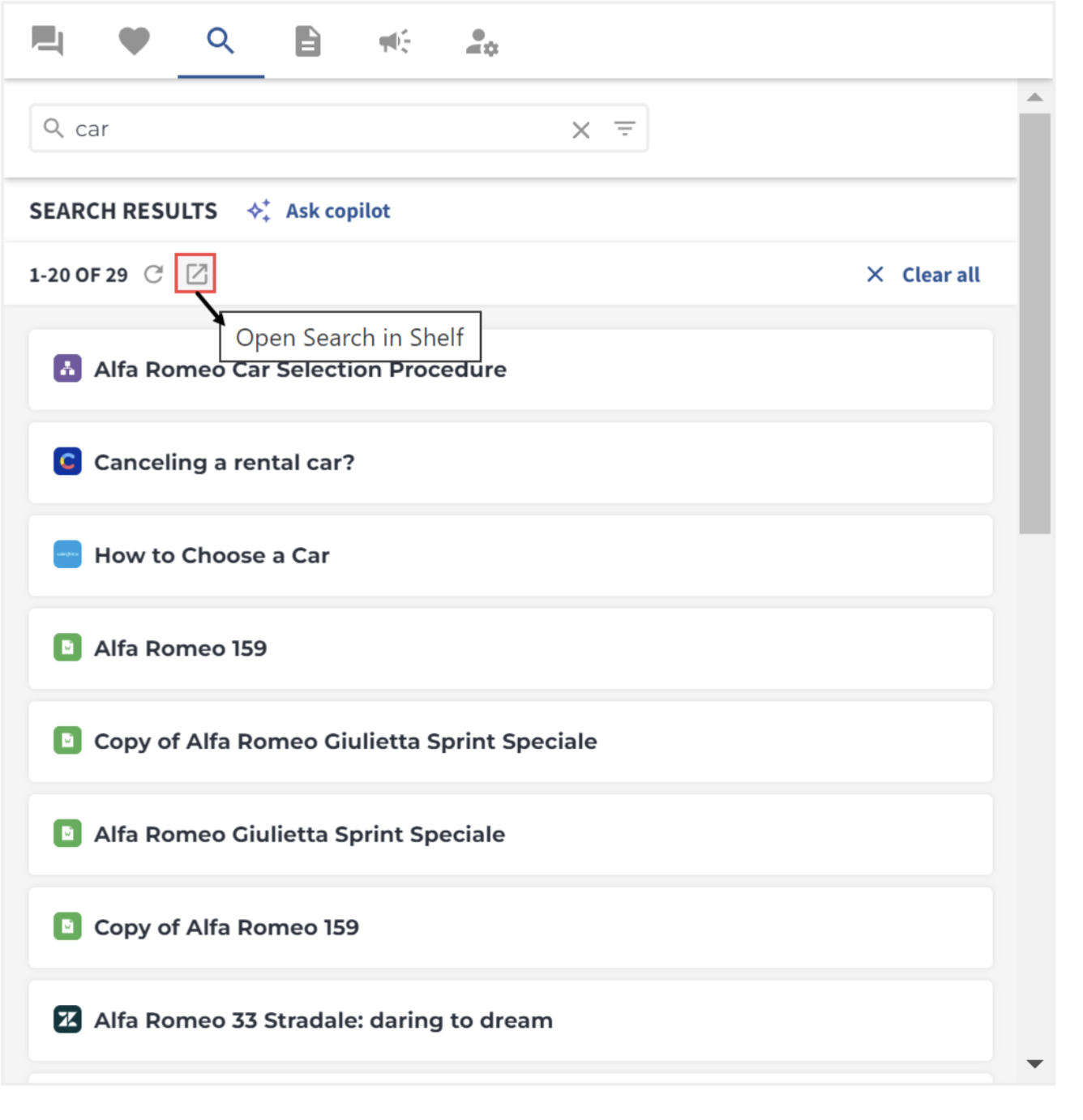Viewport: 1083px width, 1120px height.
Task: Clear the search text with X icon
Action: (580, 130)
